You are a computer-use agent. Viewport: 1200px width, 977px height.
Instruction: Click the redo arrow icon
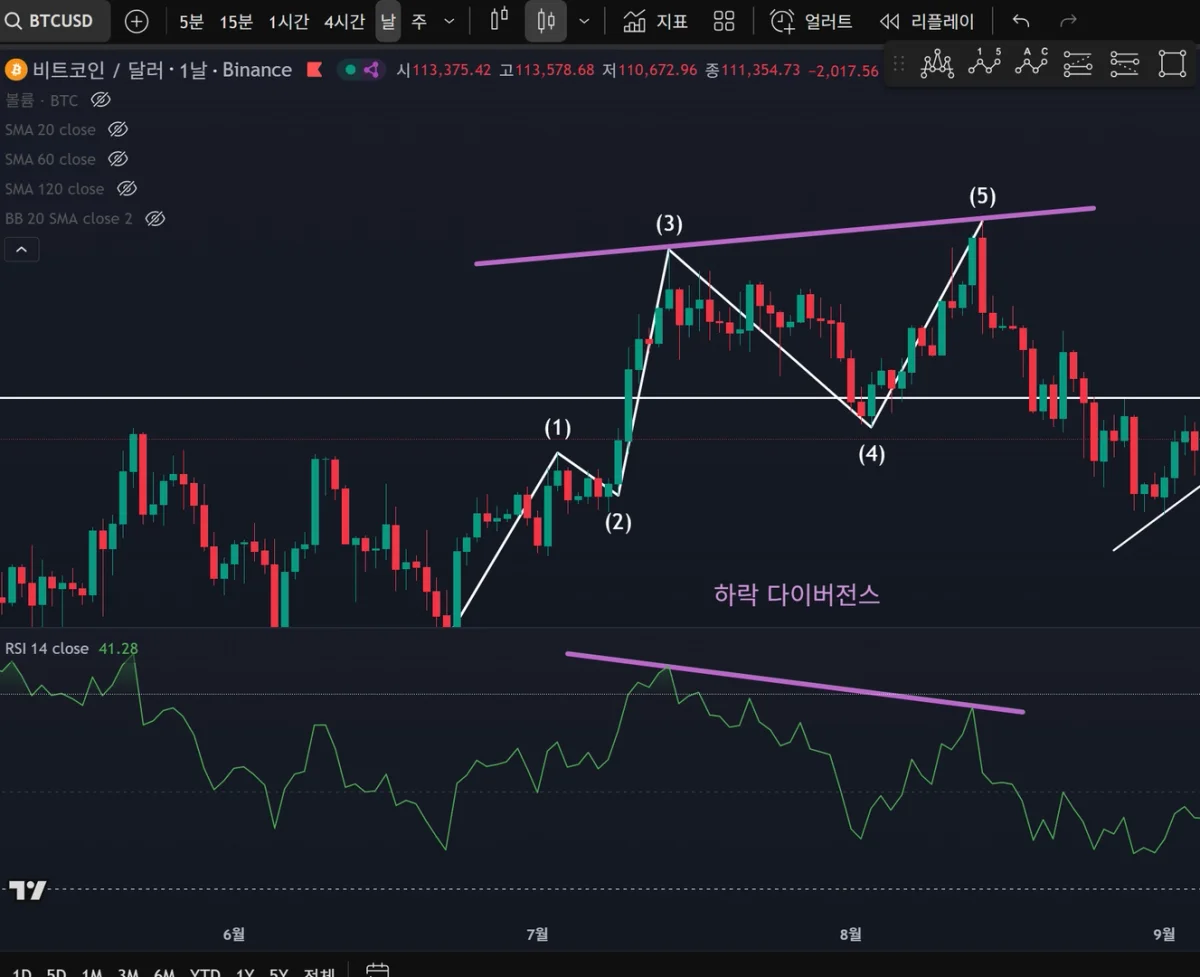pyautogui.click(x=1068, y=21)
